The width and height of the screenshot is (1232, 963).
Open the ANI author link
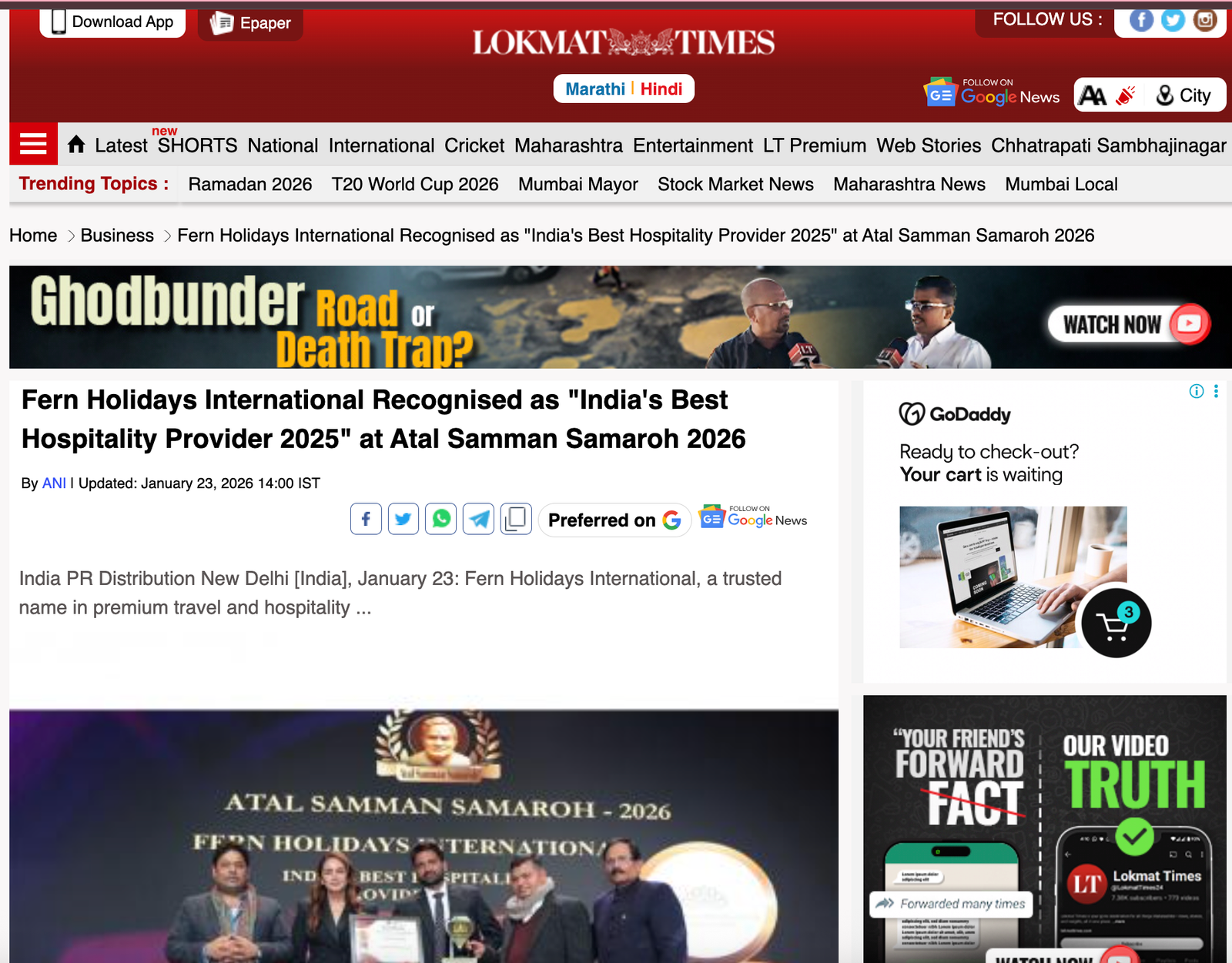[x=54, y=483]
